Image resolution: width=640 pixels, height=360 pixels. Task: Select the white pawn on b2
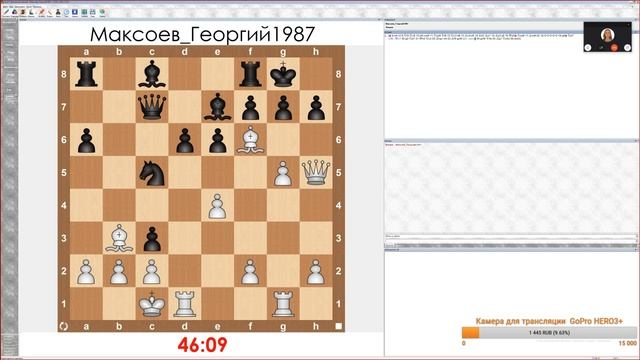(119, 271)
